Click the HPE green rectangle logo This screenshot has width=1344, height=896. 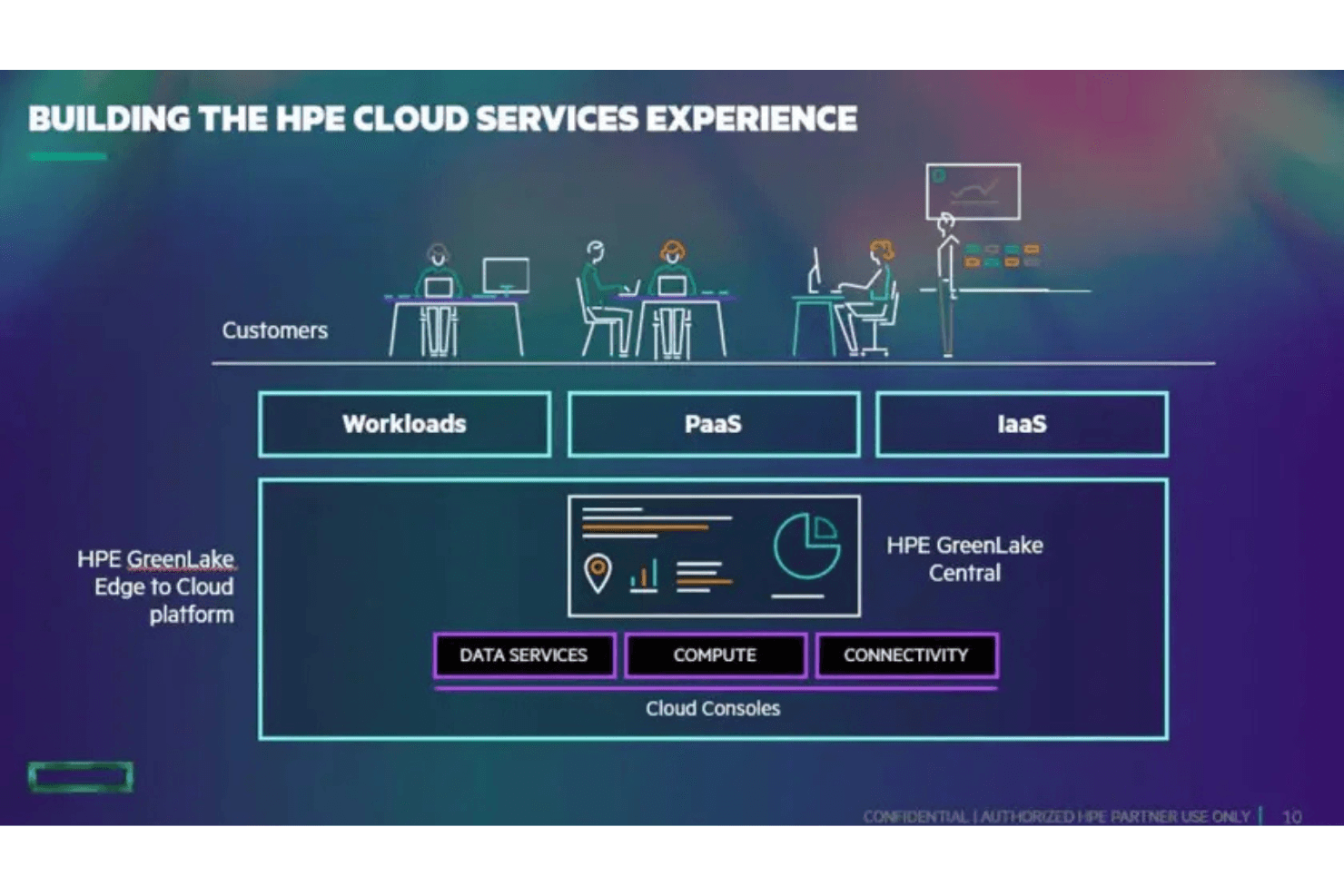(x=81, y=777)
